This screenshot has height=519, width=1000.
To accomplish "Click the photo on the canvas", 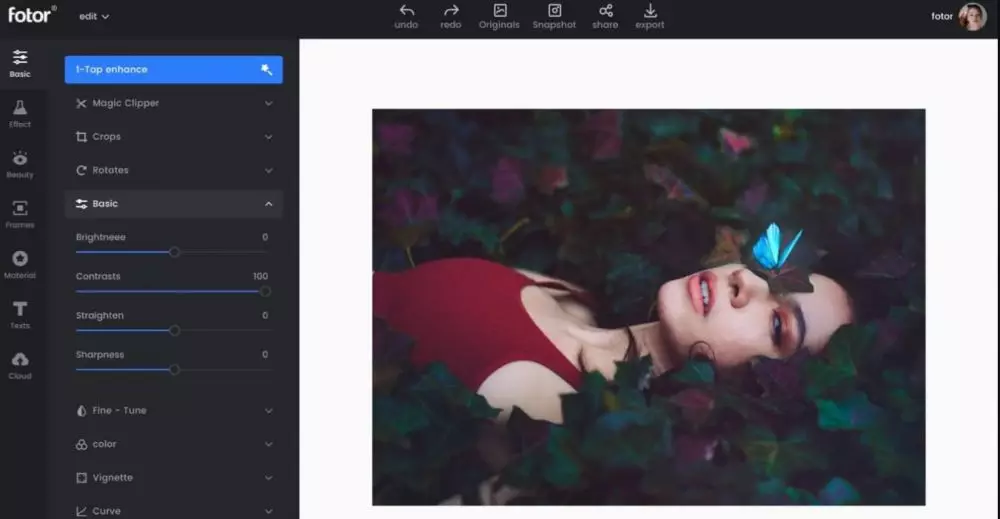I will 649,307.
